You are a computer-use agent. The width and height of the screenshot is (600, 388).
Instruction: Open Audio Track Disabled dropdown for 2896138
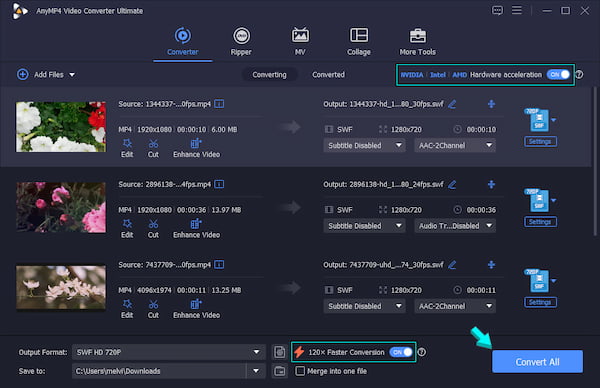pos(455,226)
